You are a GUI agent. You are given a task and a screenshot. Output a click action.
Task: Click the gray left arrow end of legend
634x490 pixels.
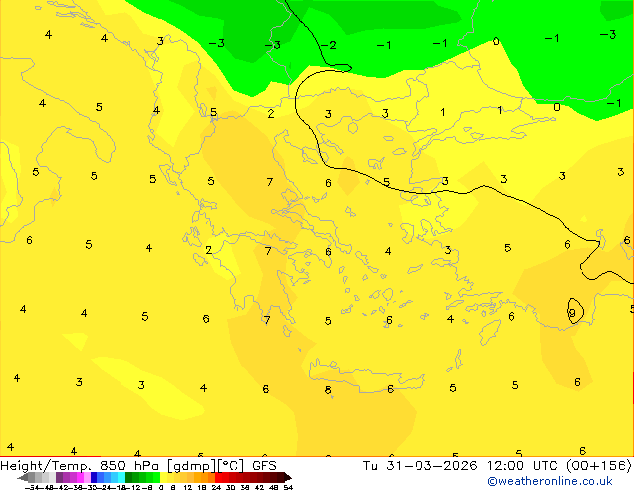tap(23, 478)
